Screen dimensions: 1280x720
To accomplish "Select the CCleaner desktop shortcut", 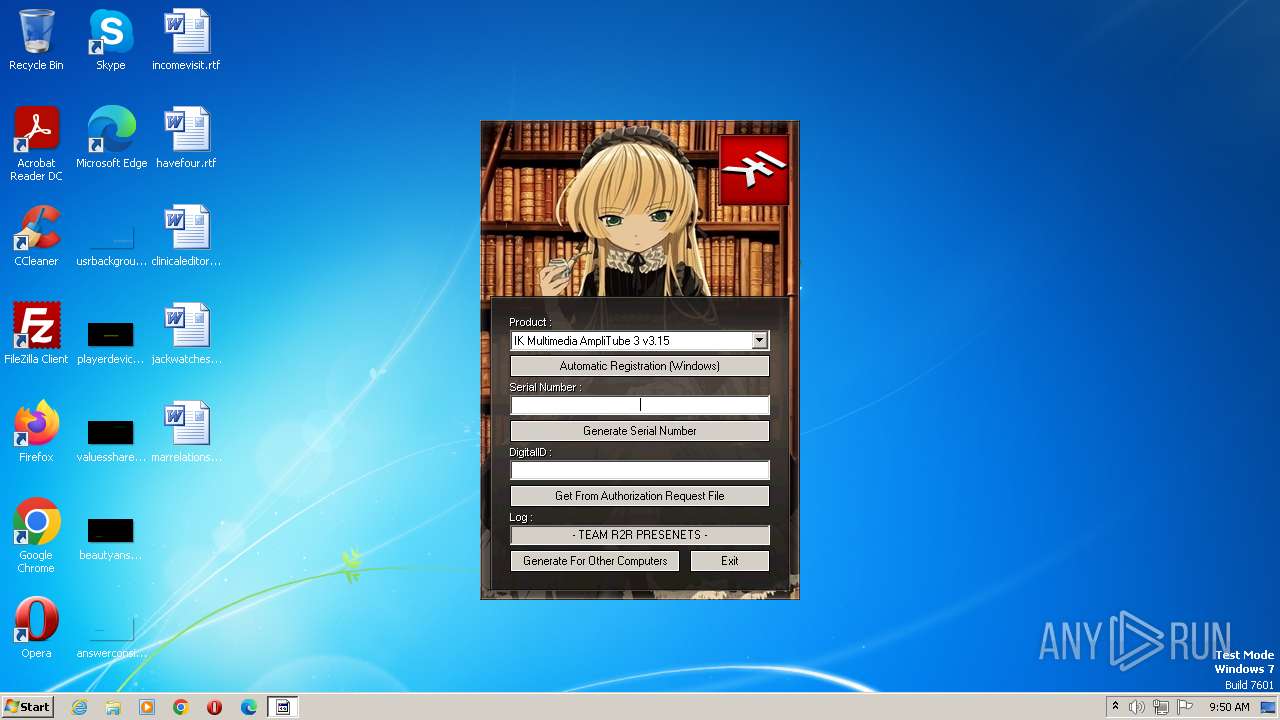I will click(36, 236).
